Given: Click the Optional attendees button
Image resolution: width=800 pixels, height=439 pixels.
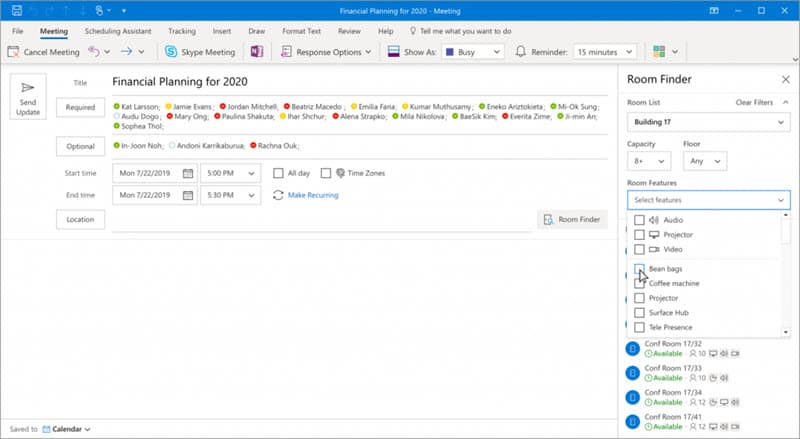Looking at the screenshot, I should (x=81, y=146).
